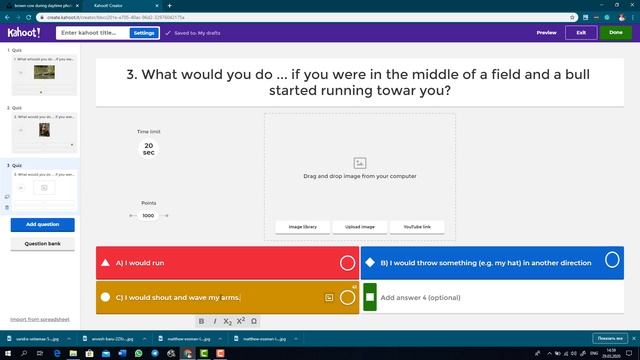640x360 pixels.
Task: Edit the question 3 title text
Action: point(360,82)
